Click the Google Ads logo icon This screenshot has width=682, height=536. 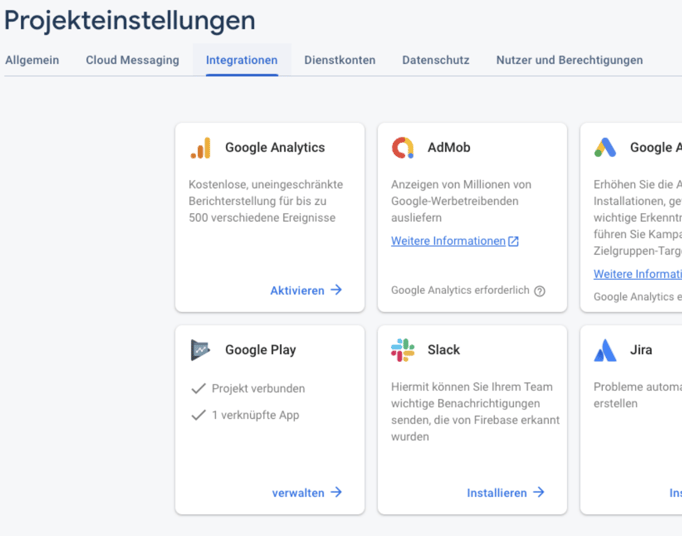pos(605,148)
